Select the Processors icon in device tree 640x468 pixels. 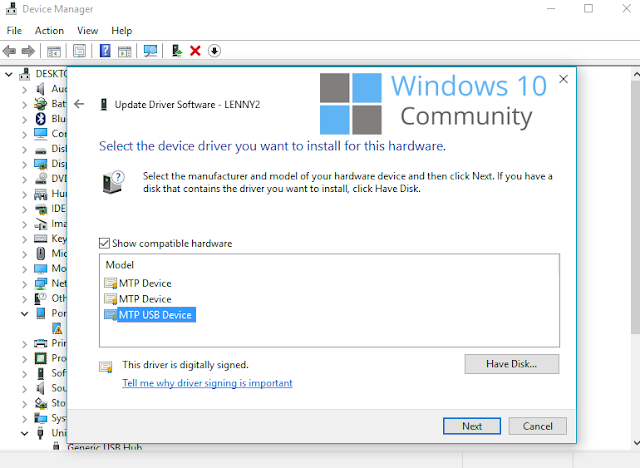click(x=40, y=358)
